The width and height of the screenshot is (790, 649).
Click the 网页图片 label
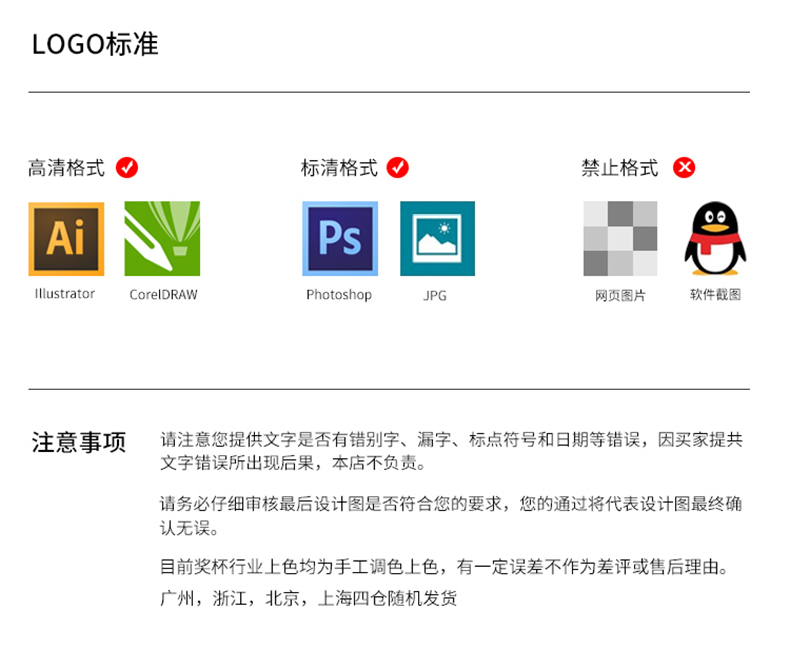click(620, 295)
